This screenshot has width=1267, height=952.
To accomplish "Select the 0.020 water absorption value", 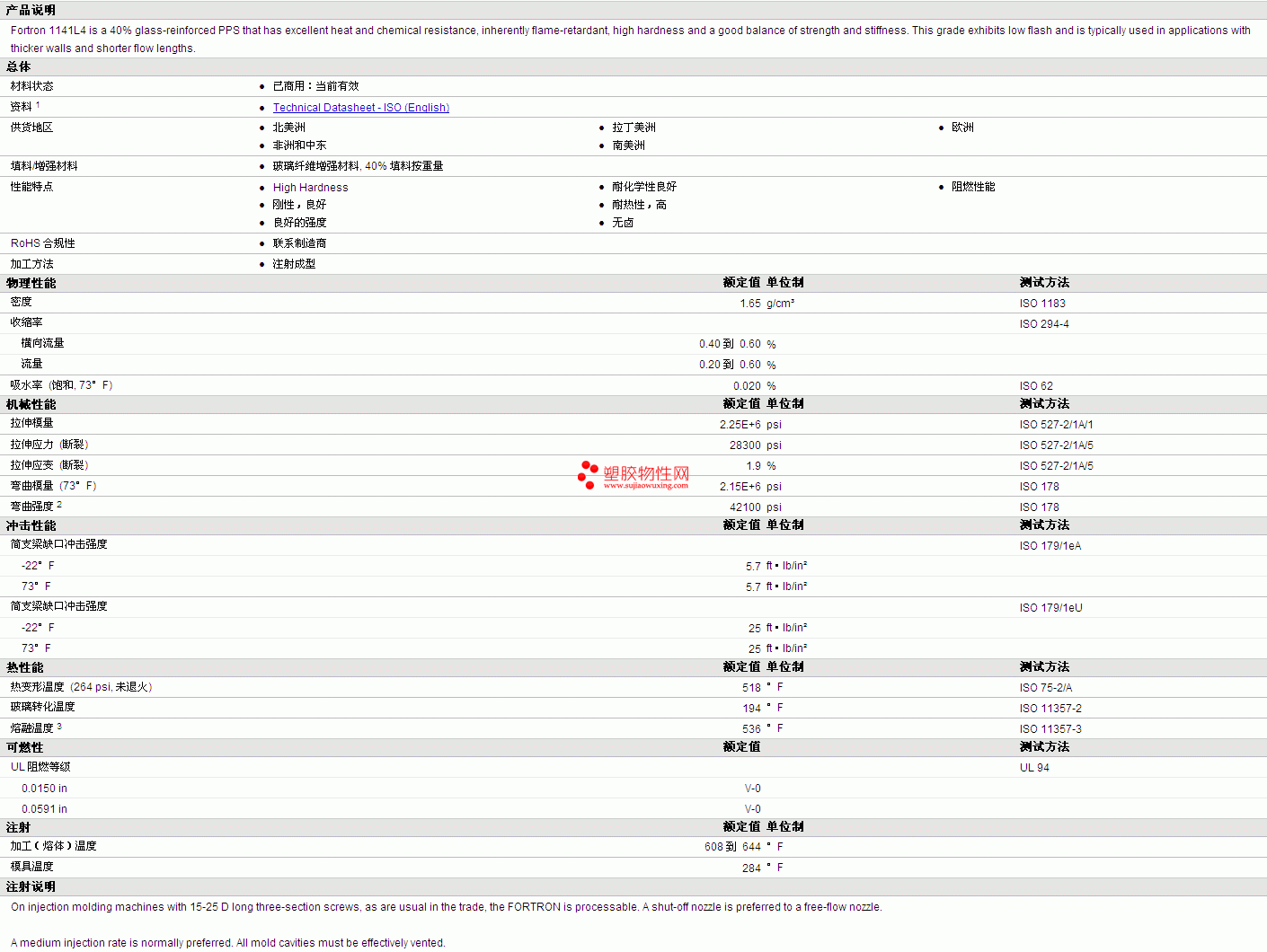I will (x=747, y=386).
